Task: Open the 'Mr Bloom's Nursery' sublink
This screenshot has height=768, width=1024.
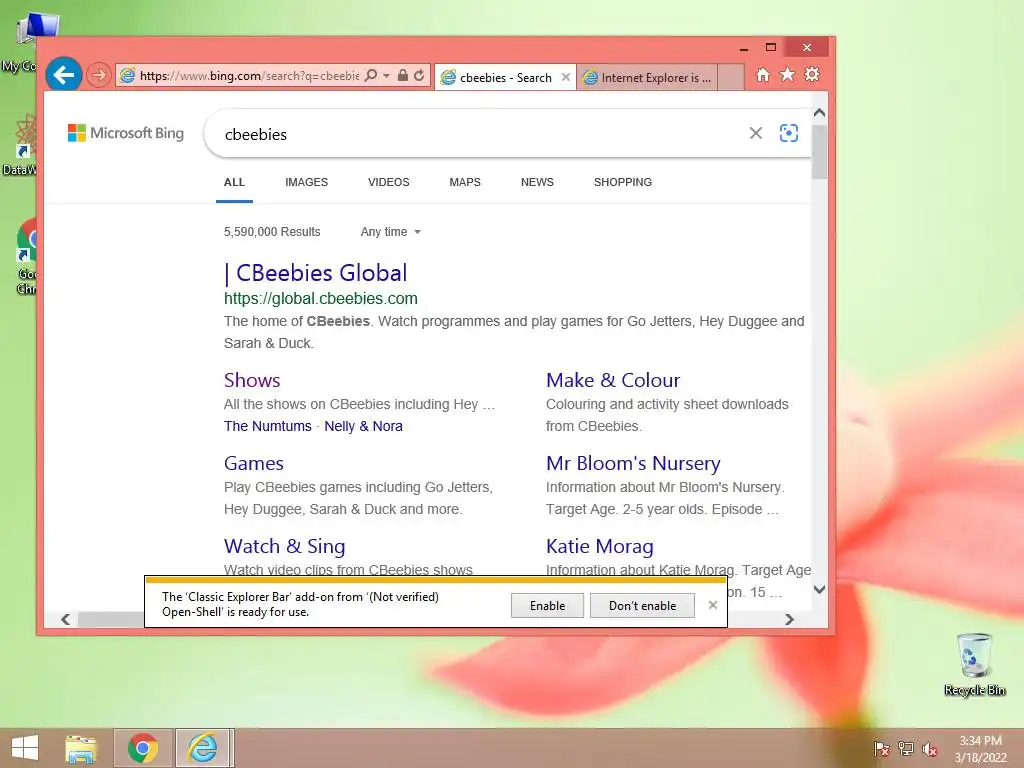Action: [x=633, y=463]
